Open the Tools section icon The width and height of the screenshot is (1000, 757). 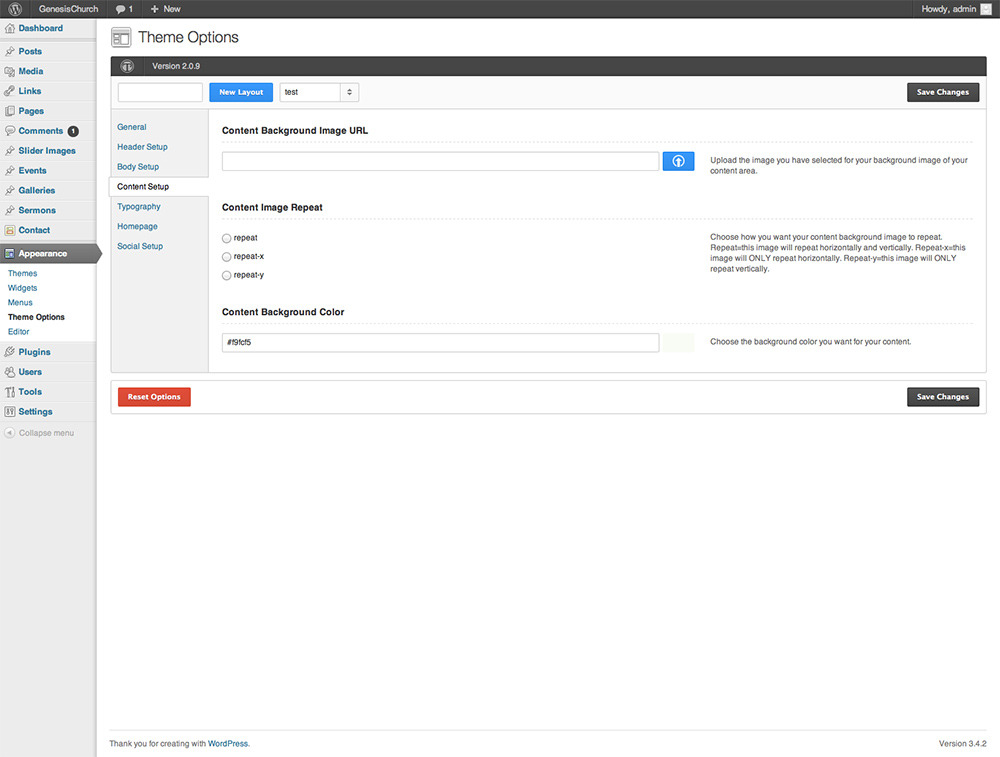[x=10, y=392]
